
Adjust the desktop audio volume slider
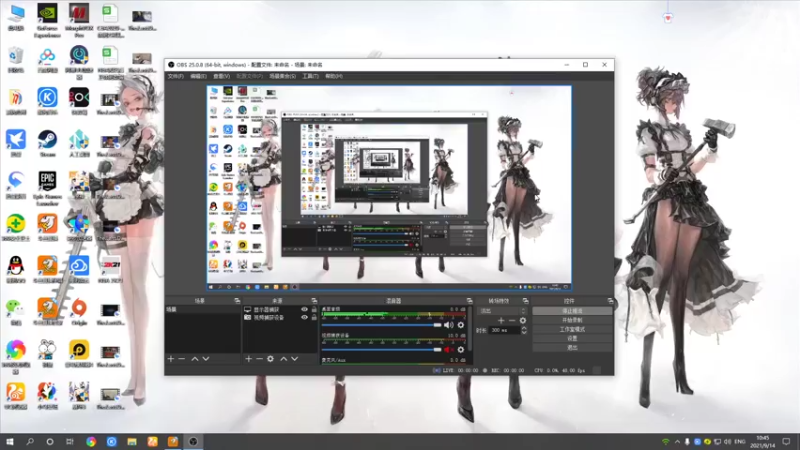click(382, 325)
